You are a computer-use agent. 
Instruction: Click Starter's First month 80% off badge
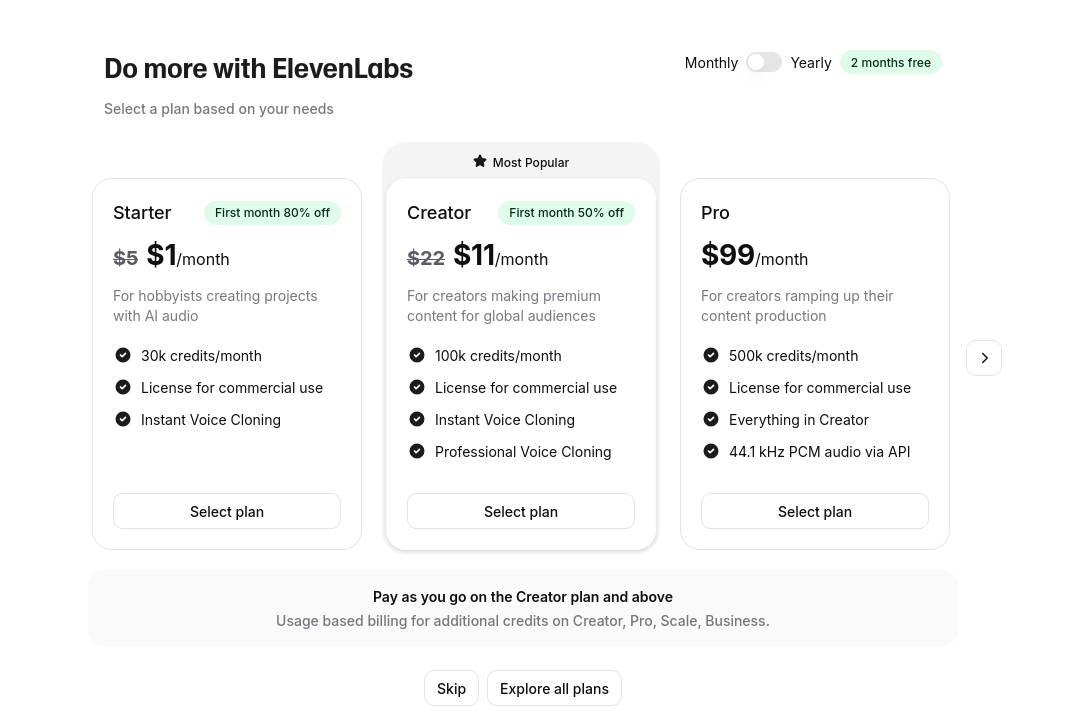click(x=272, y=213)
